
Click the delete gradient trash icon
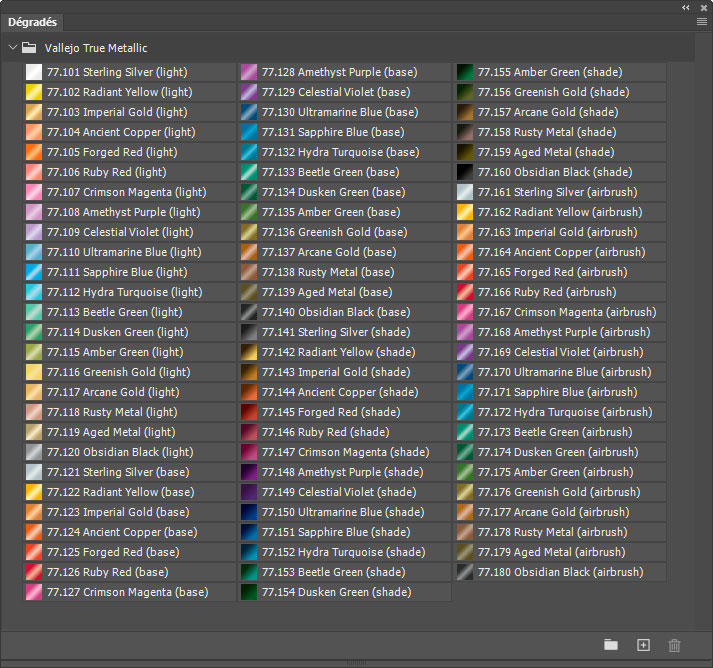click(x=674, y=645)
